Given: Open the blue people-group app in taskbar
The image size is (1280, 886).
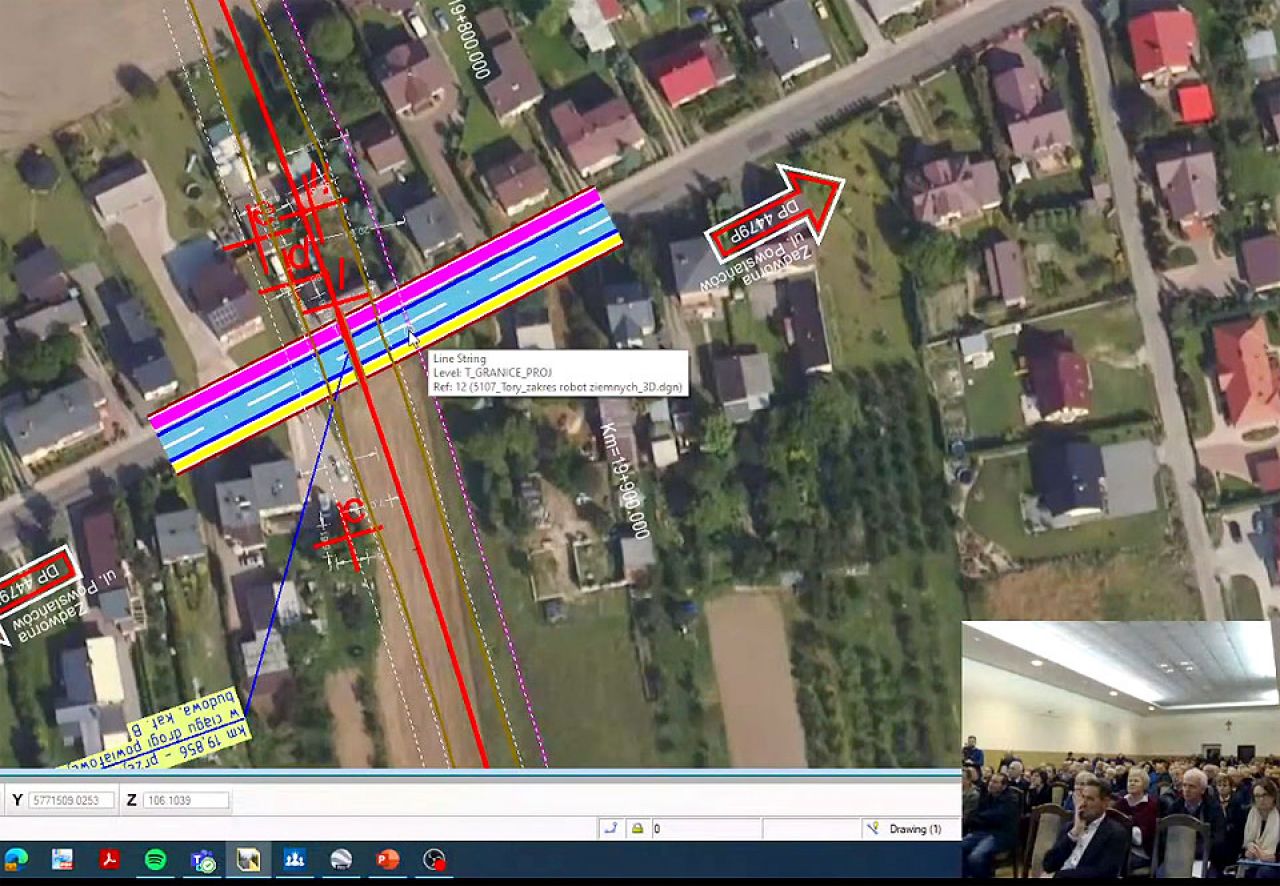Looking at the screenshot, I should coord(295,860).
